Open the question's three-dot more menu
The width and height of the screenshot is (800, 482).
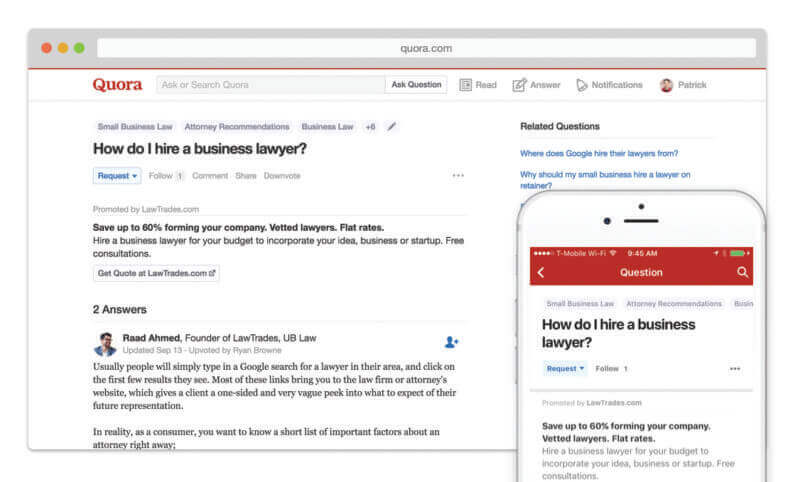(458, 175)
